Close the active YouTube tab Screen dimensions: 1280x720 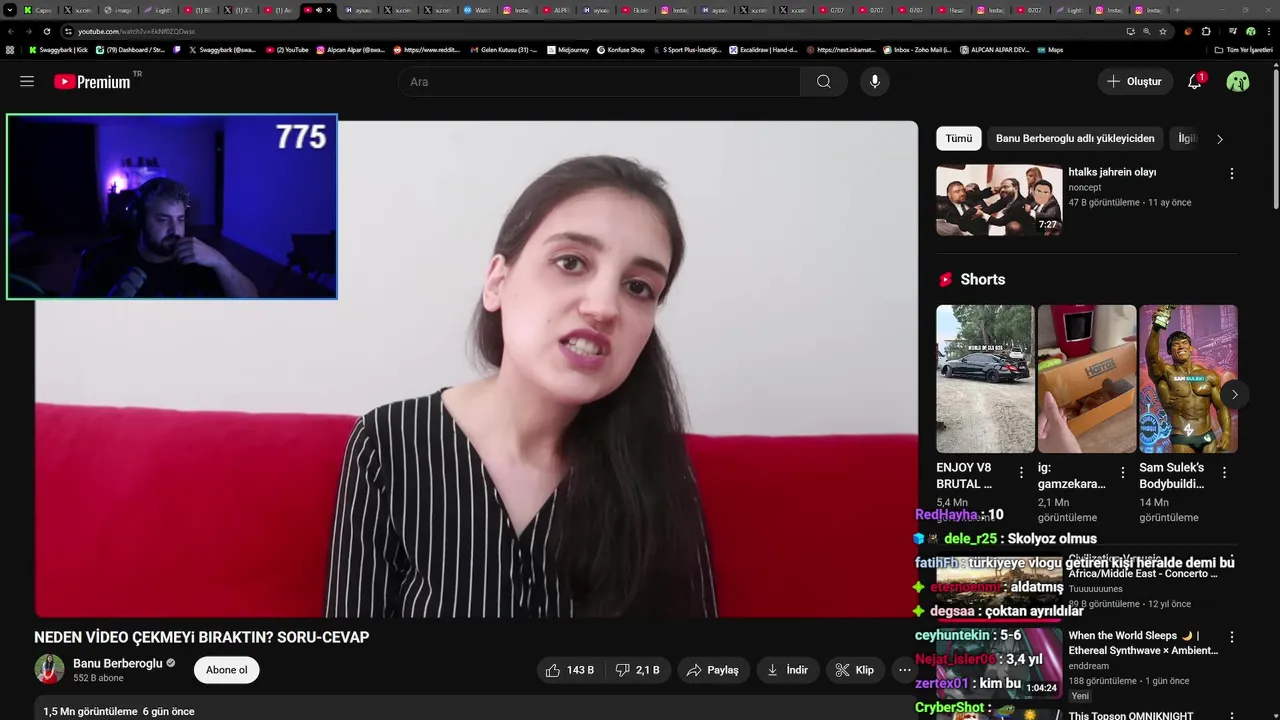click(329, 10)
